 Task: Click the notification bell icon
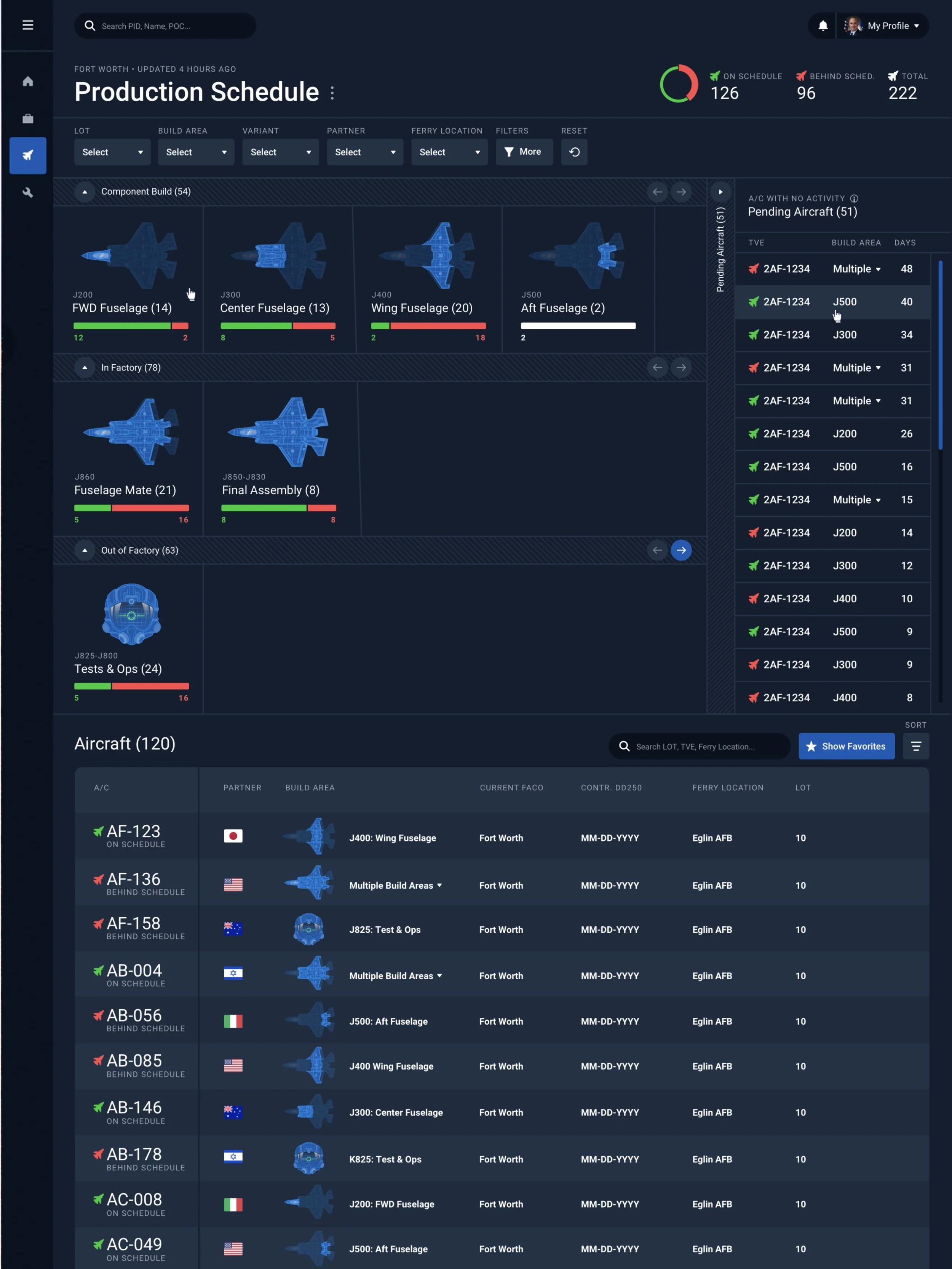(822, 26)
